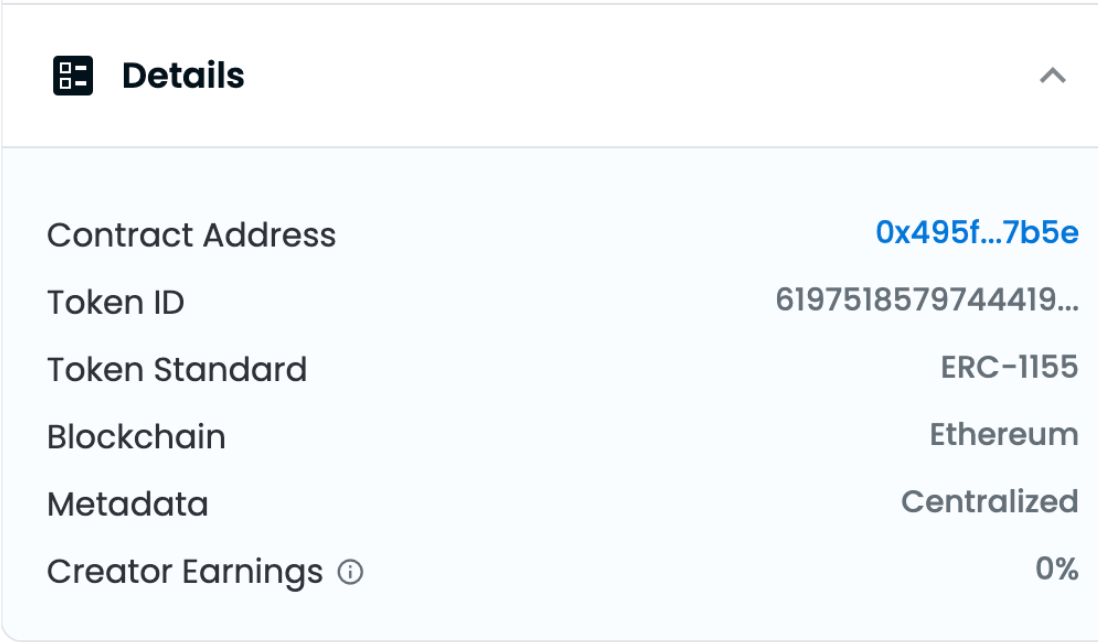Click the Token Standard row label
This screenshot has height=642, width=1098.
pyautogui.click(x=177, y=369)
